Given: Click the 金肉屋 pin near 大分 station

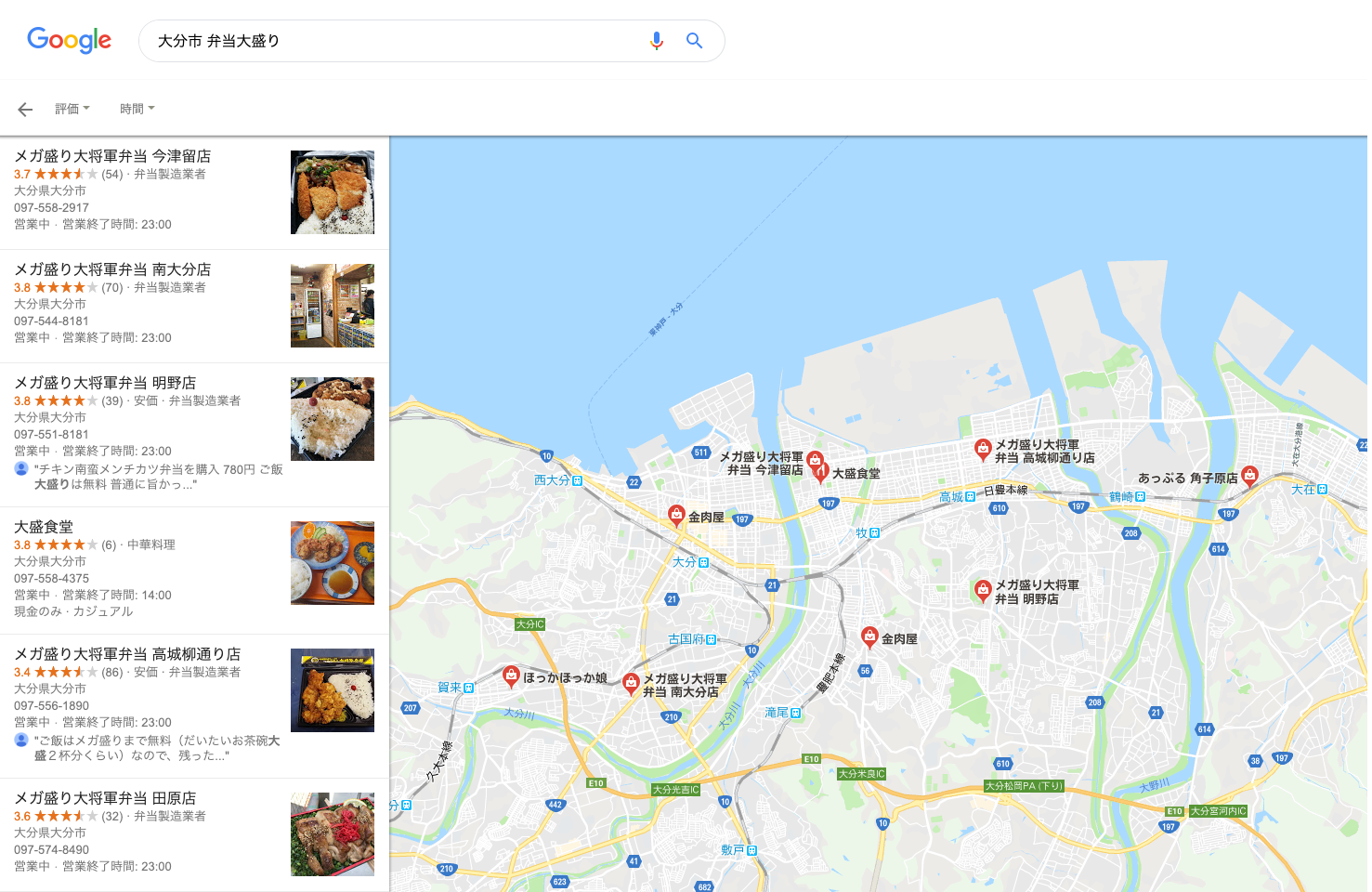Looking at the screenshot, I should tap(677, 516).
